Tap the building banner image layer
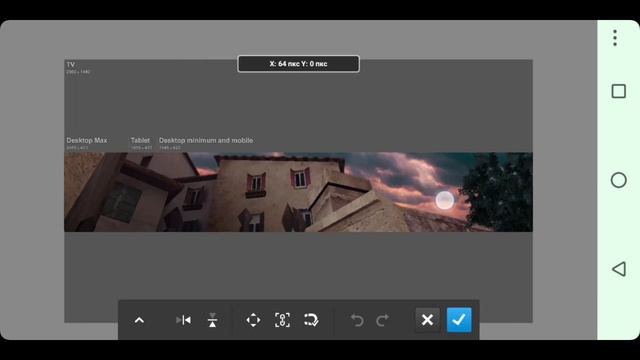This screenshot has height=360, width=640. click(x=298, y=192)
